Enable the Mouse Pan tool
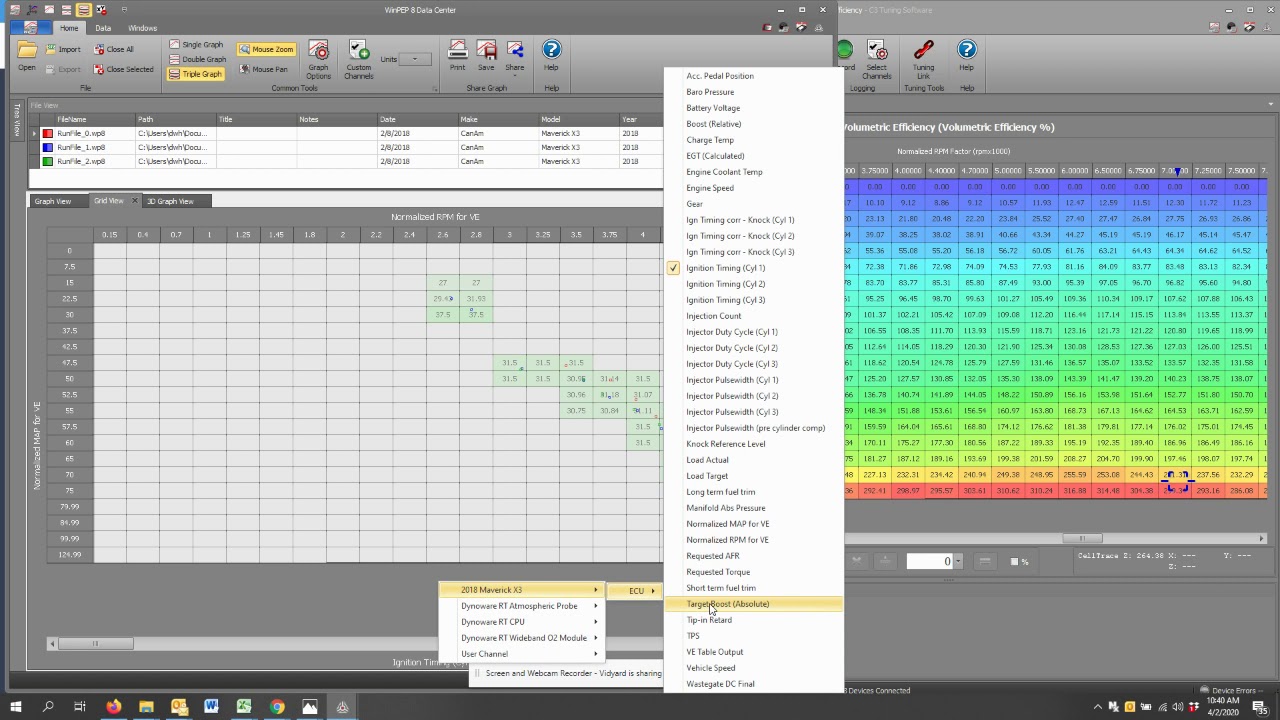Viewport: 1280px width, 720px height. pyautogui.click(x=263, y=69)
